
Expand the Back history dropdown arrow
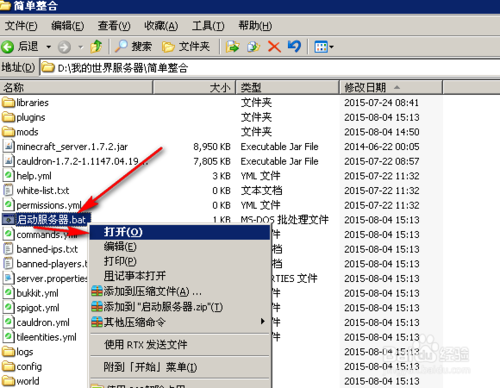49,47
